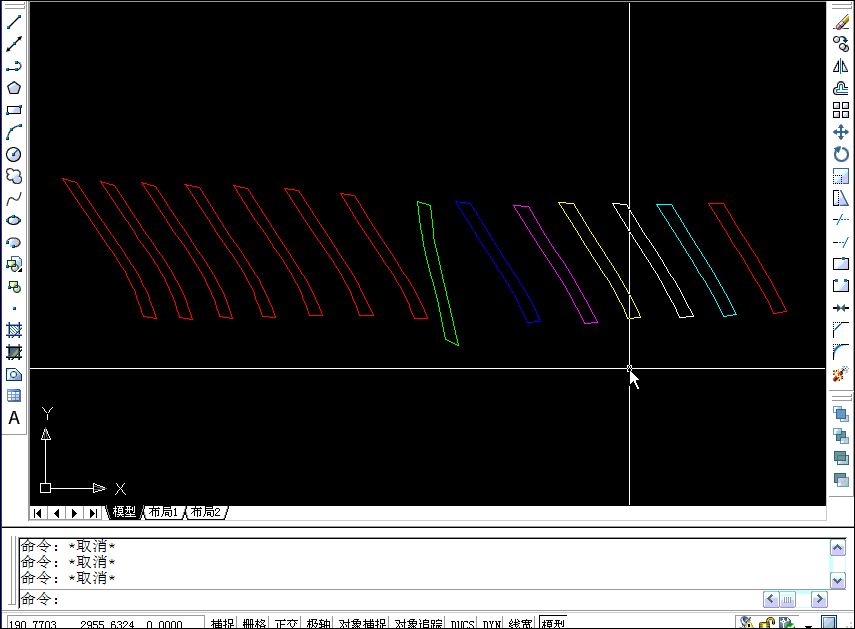Screen dimensions: 855x629
Task: Switch to the 布局1 layout tab
Action: point(163,511)
